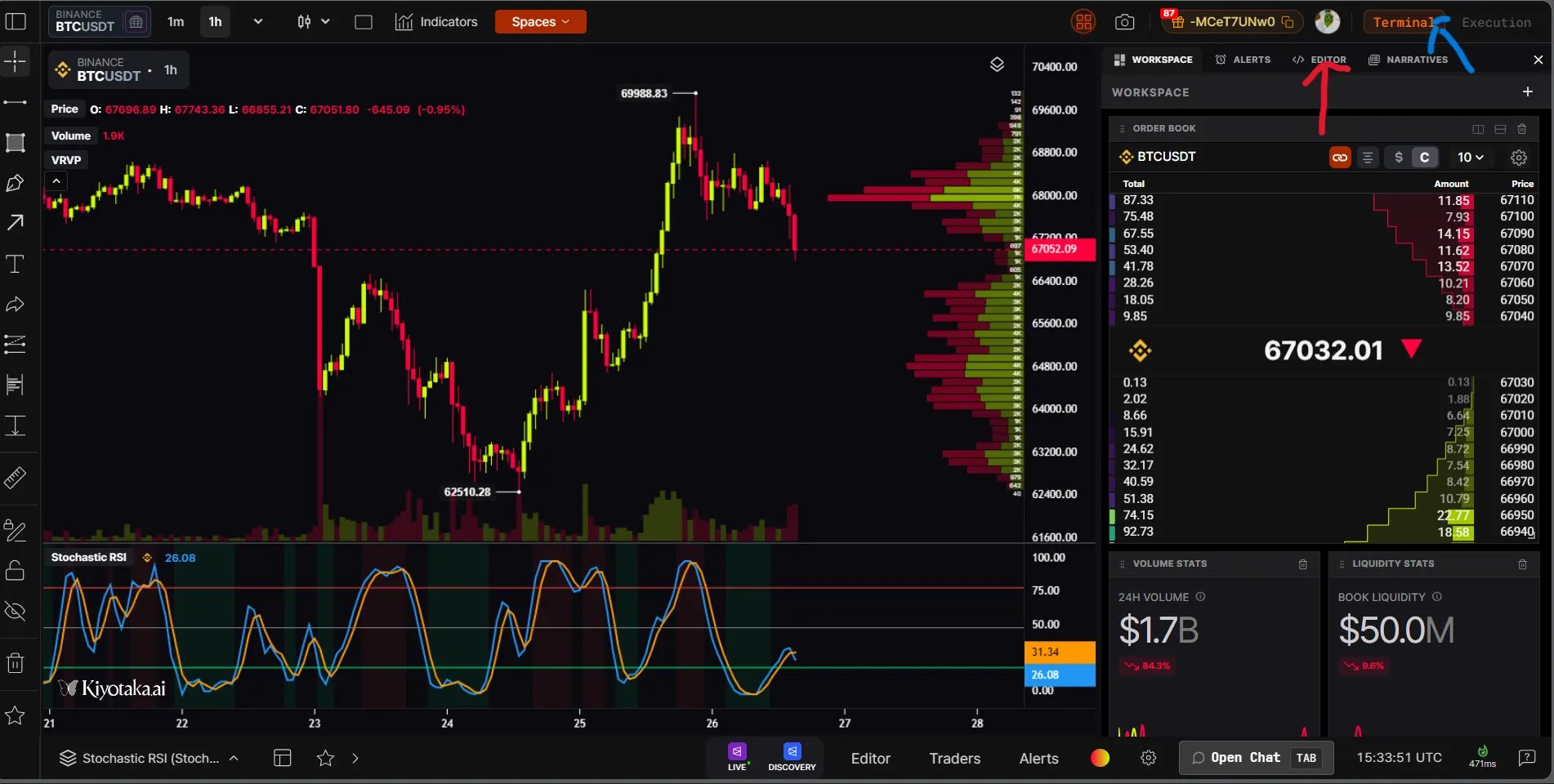Open the Spaces dropdown
Viewport: 1554px width, 784px height.
(x=541, y=22)
